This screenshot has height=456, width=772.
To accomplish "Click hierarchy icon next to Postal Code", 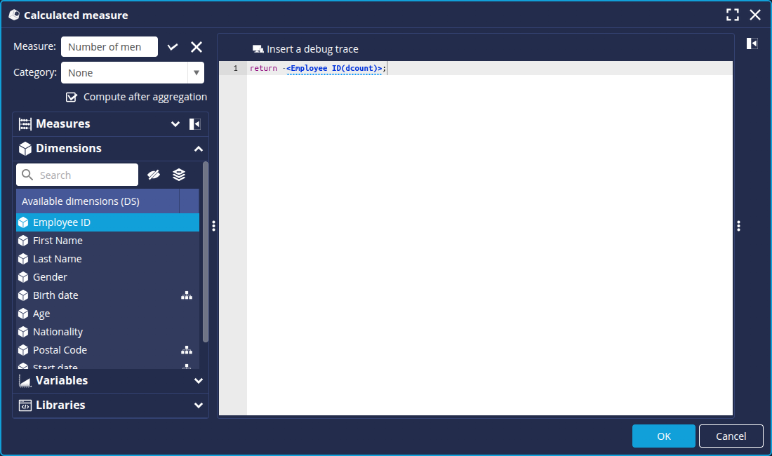I will pyautogui.click(x=186, y=350).
